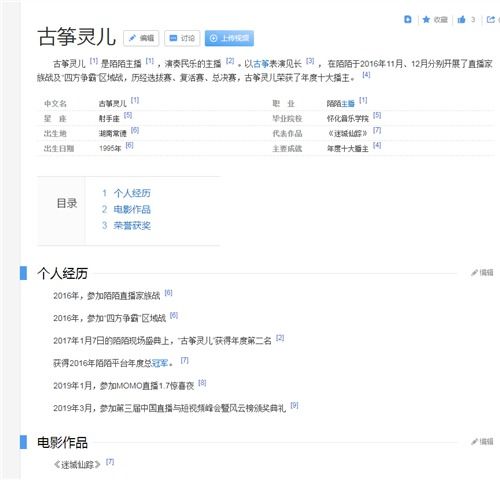Click reference [2] after 演奏民乐的主播
Image resolution: width=500 pixels, height=480 pixels.
pyautogui.click(x=230, y=61)
